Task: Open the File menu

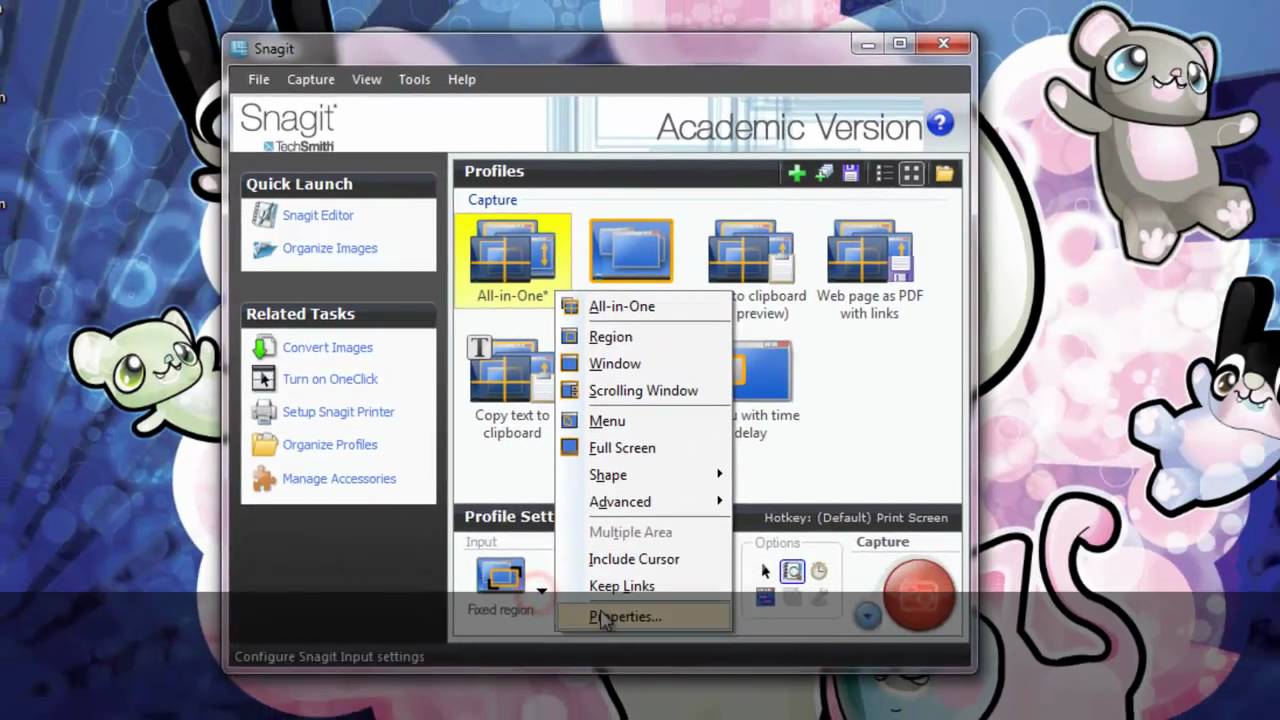Action: pyautogui.click(x=259, y=79)
